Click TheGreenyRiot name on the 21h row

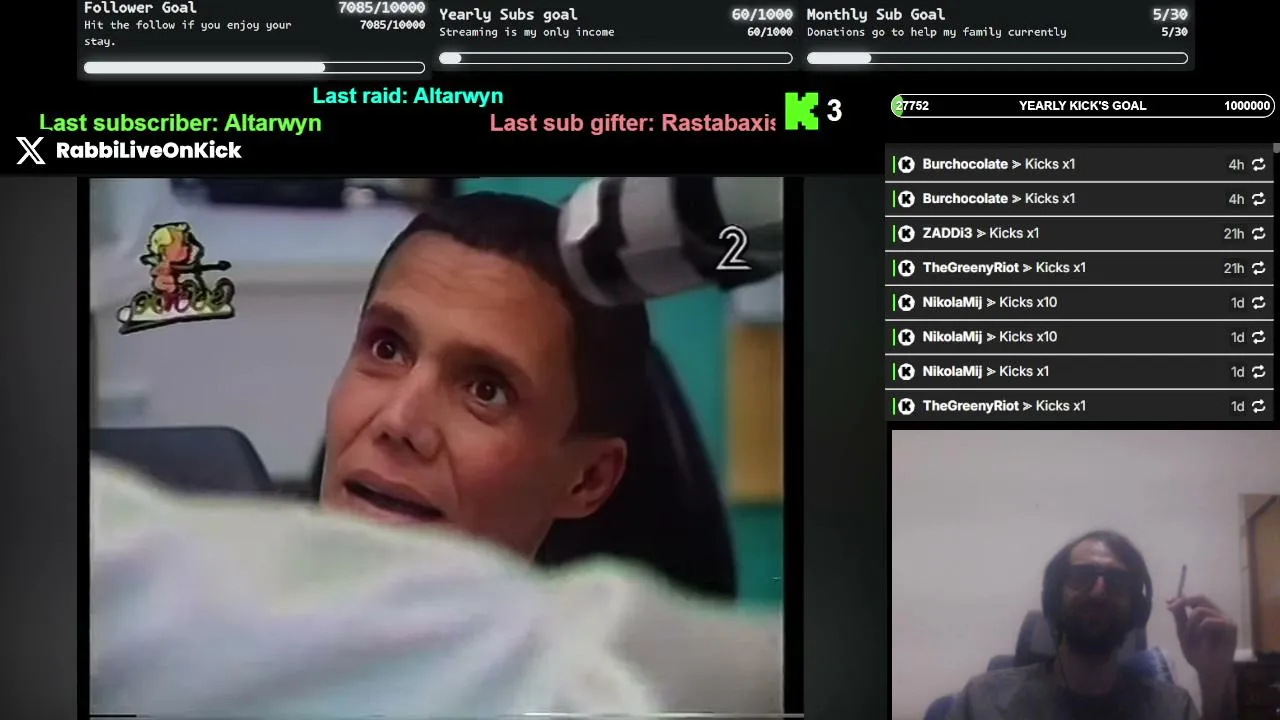tap(970, 268)
